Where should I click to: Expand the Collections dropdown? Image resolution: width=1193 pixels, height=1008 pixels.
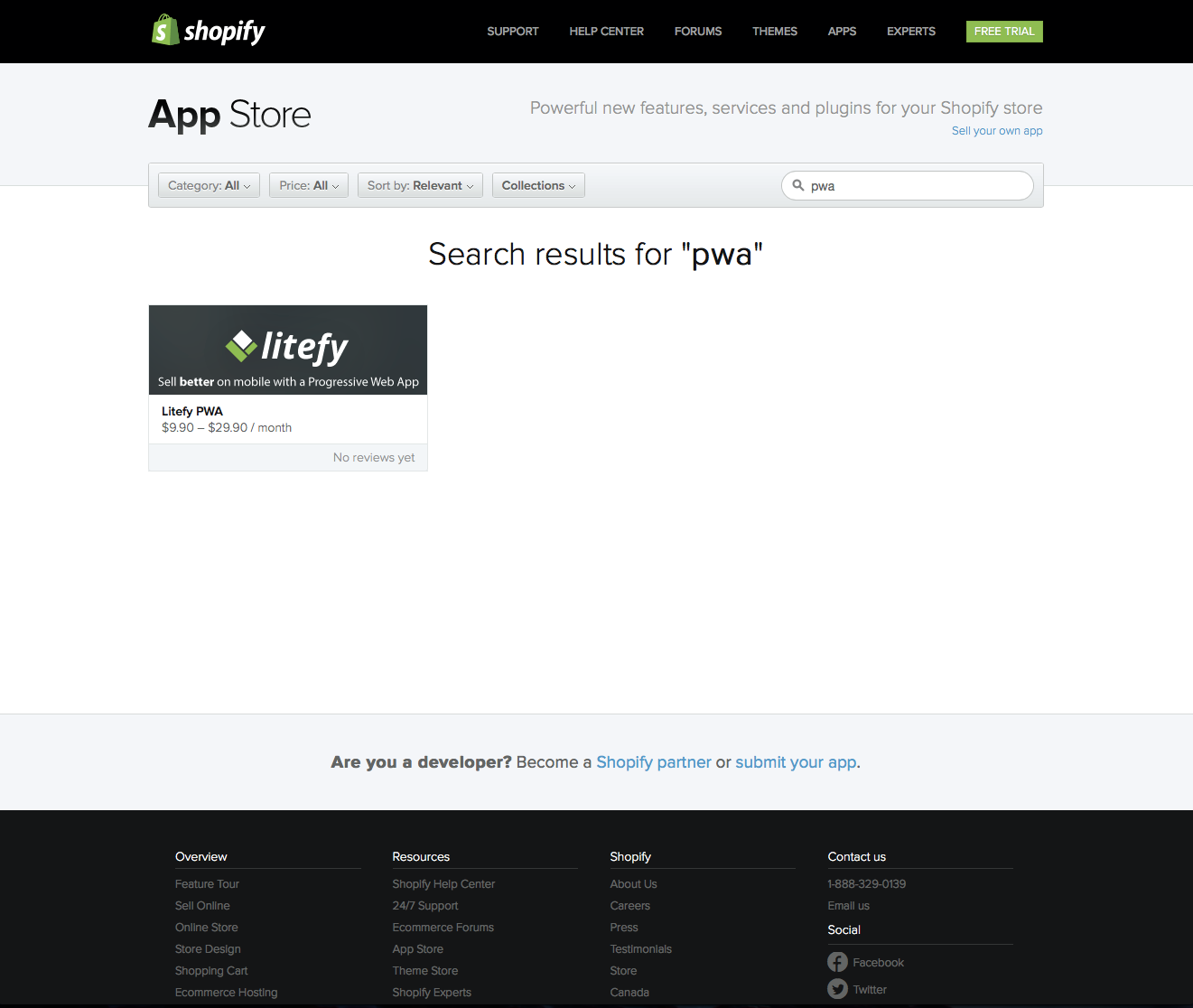pyautogui.click(x=538, y=185)
